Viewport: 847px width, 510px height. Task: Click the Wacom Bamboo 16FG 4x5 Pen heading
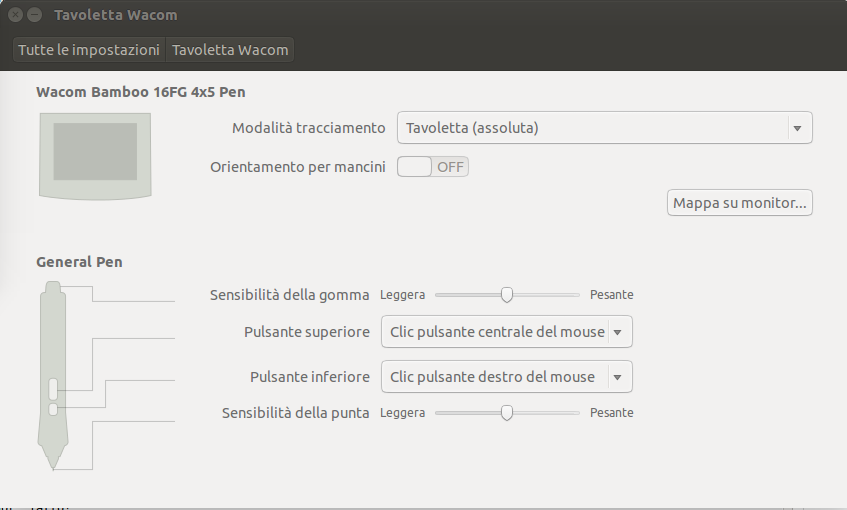pos(140,92)
